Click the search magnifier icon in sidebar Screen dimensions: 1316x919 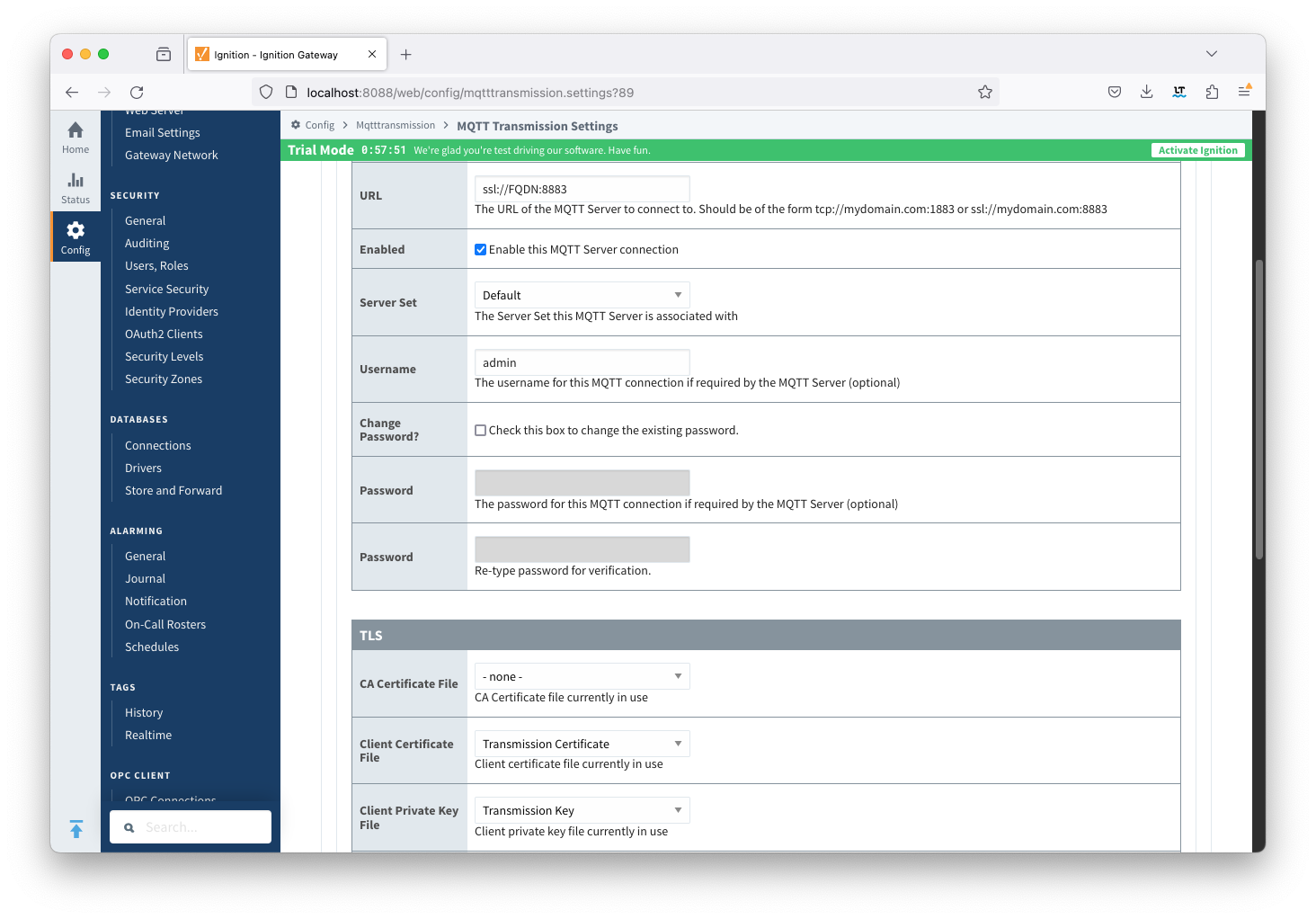click(129, 827)
